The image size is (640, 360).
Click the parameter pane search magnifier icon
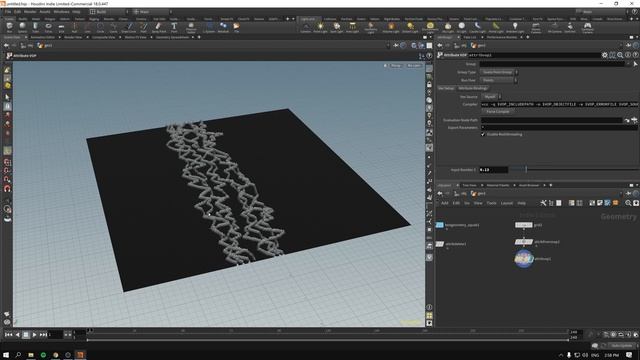pyautogui.click(x=620, y=55)
